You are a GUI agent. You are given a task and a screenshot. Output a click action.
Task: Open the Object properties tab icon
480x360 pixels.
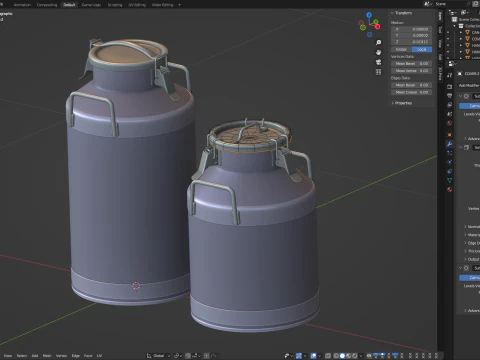point(449,135)
